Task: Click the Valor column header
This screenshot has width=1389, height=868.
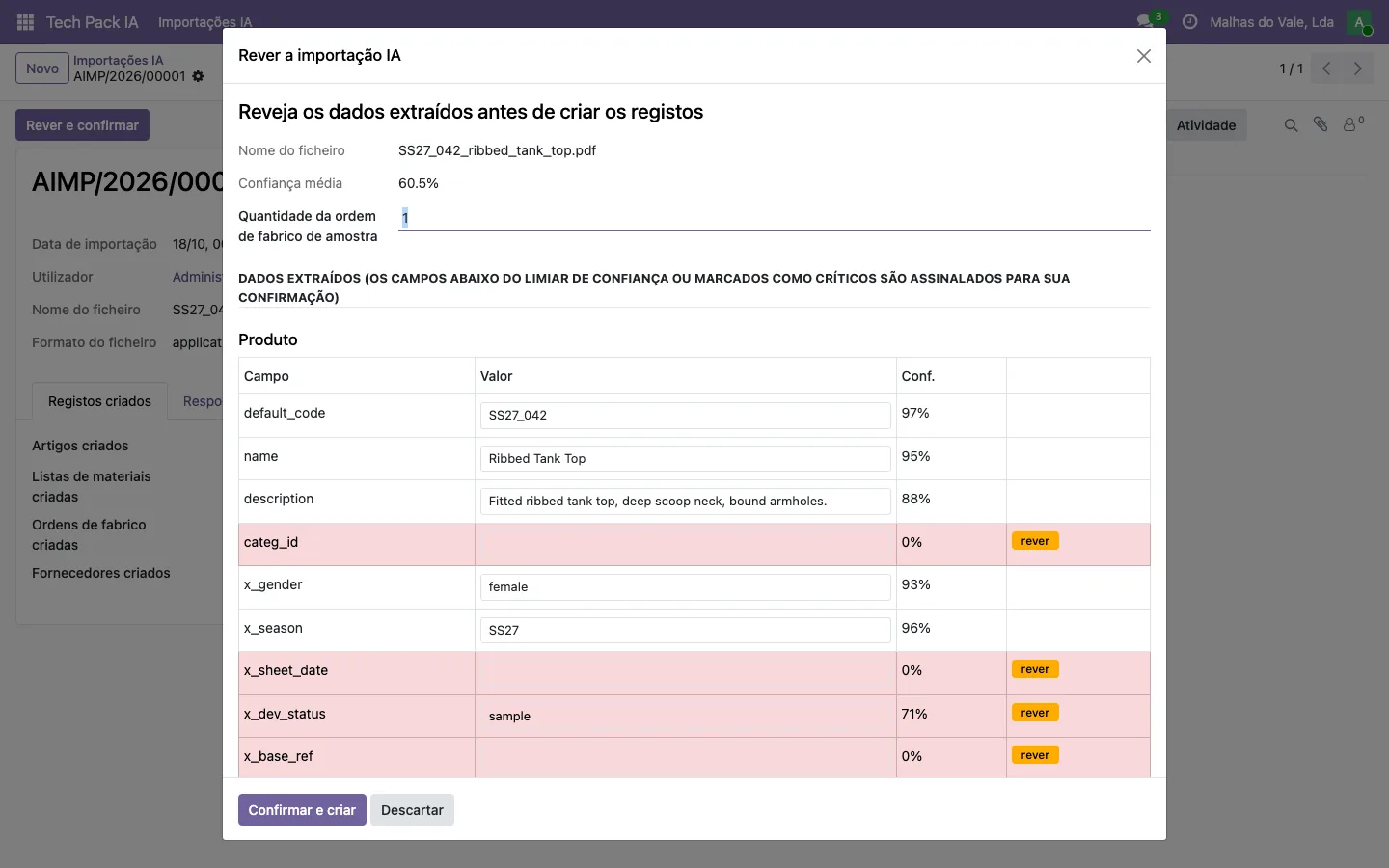Action: tap(497, 376)
